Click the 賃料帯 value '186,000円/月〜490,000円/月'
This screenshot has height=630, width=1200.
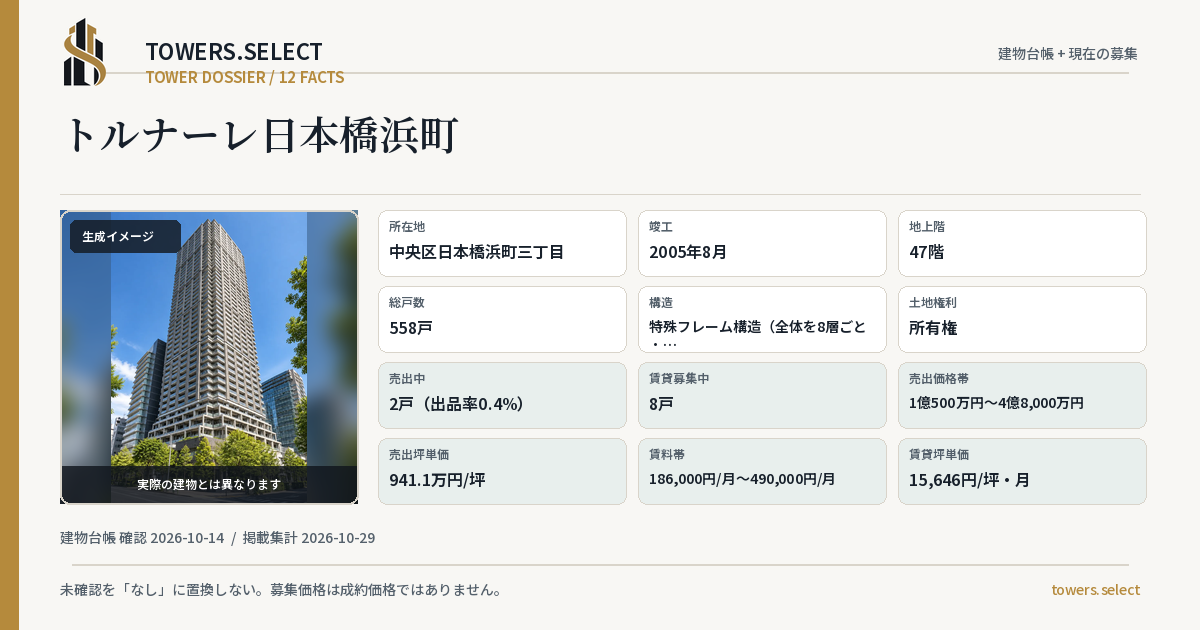click(742, 479)
